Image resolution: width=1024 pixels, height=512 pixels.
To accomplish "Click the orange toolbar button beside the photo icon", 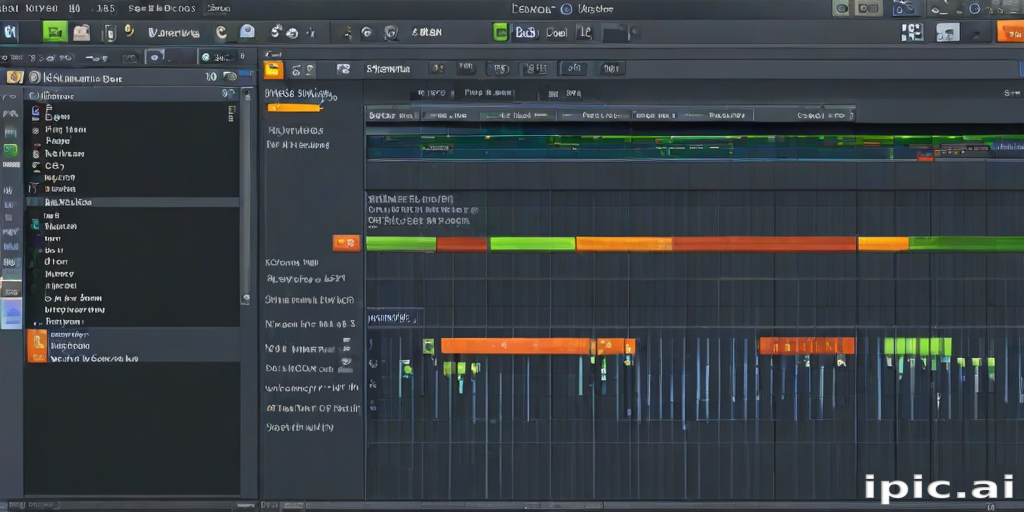I will click(1010, 31).
